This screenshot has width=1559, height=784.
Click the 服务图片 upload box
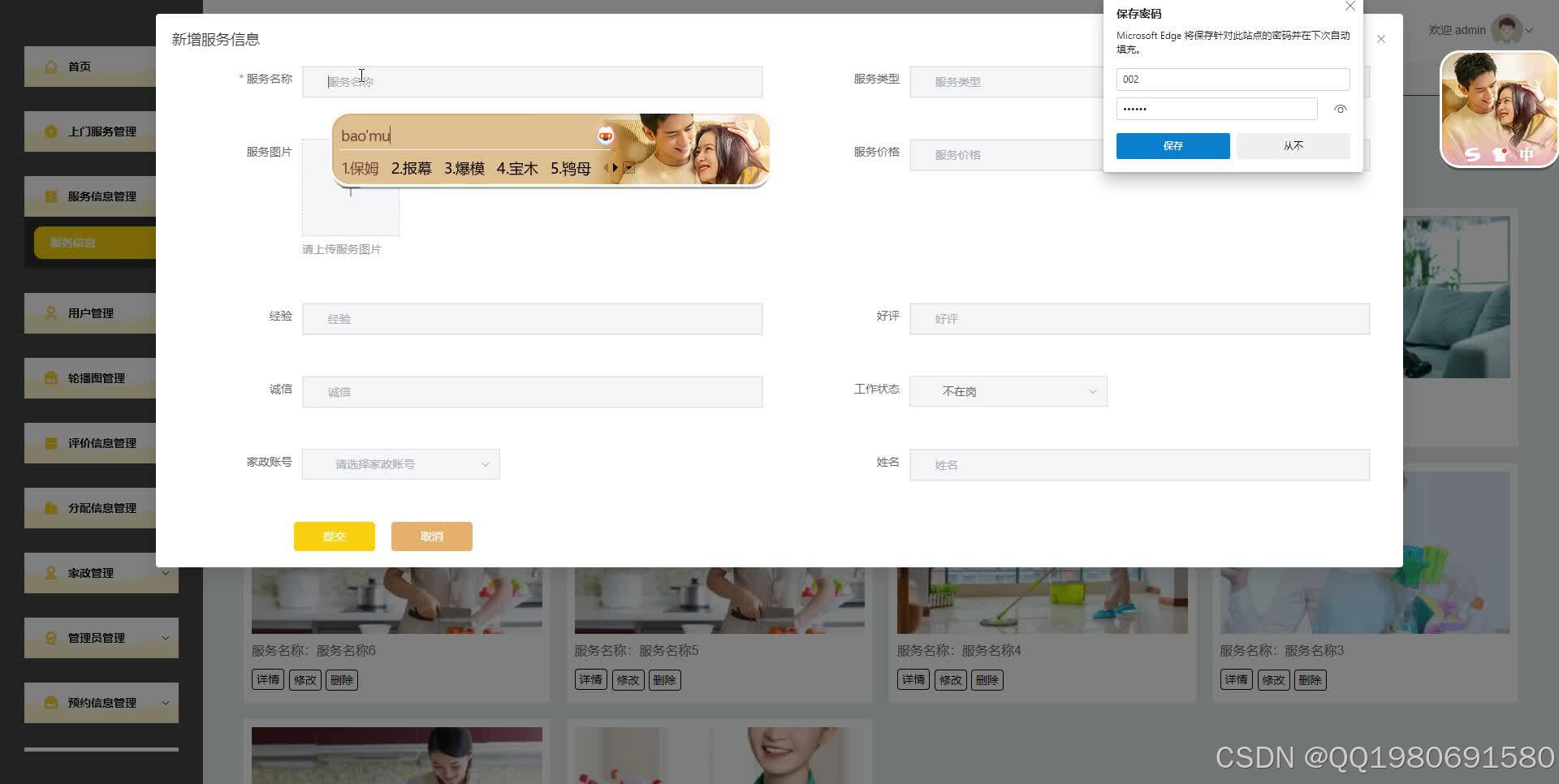(x=351, y=187)
